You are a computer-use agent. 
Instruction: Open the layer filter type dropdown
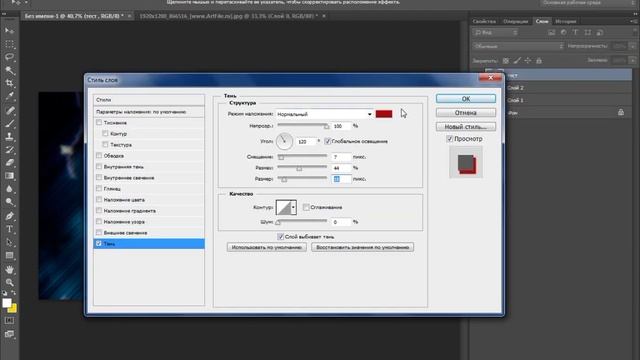[497, 32]
